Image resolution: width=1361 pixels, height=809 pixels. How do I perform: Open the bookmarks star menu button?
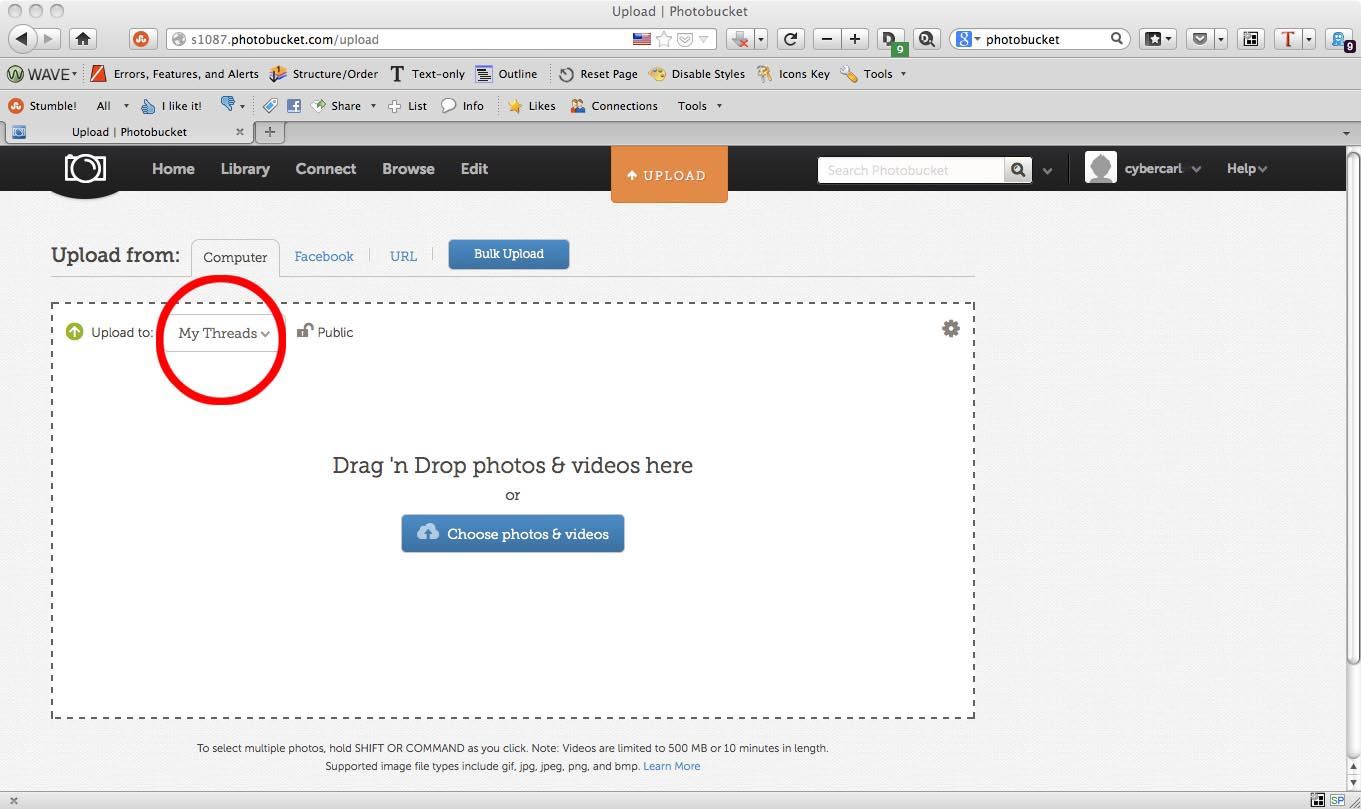1158,39
